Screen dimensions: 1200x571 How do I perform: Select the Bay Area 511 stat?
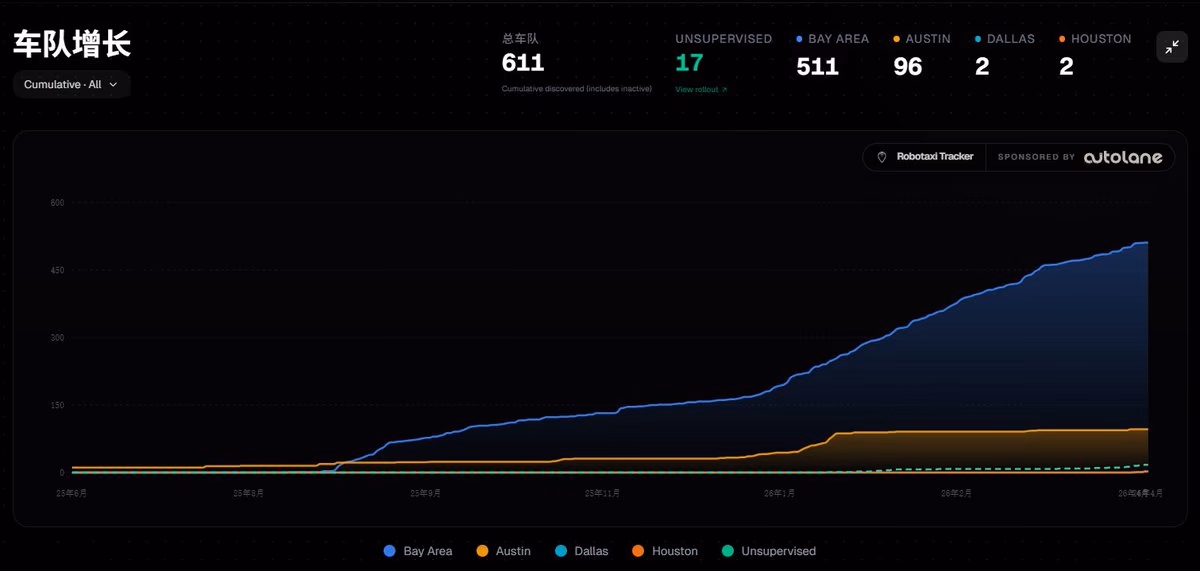[833, 55]
